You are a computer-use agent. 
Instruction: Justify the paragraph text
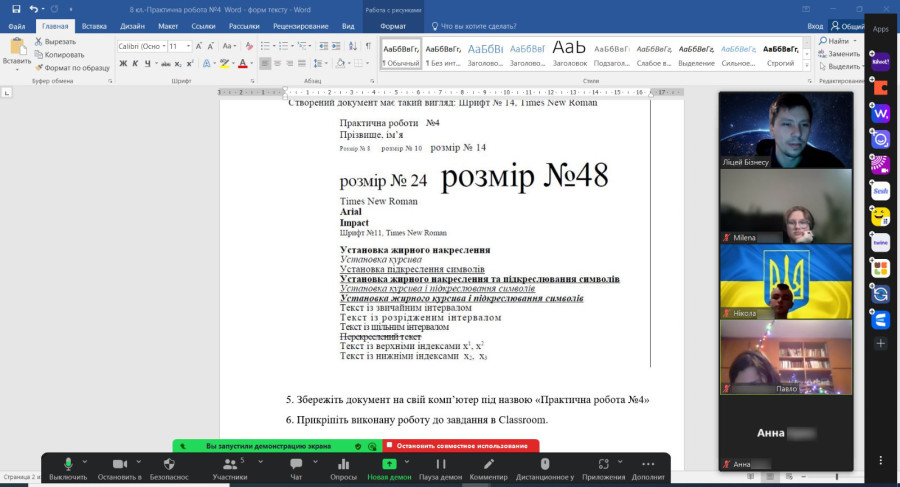[x=301, y=63]
